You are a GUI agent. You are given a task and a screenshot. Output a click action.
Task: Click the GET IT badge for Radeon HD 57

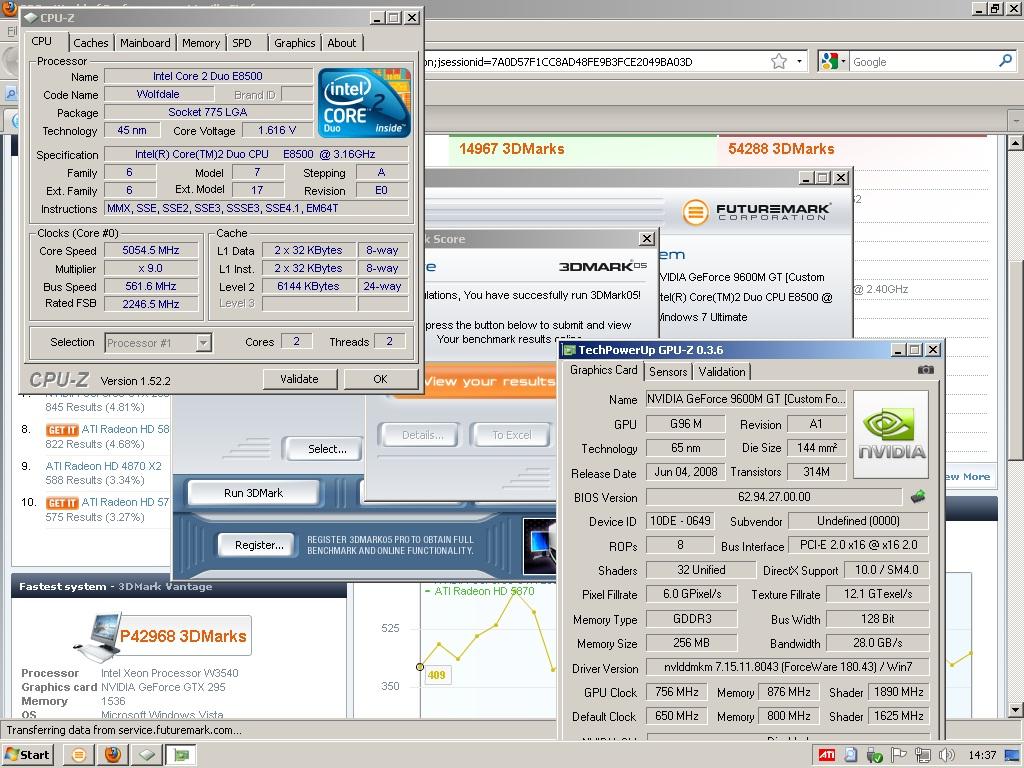(x=62, y=503)
